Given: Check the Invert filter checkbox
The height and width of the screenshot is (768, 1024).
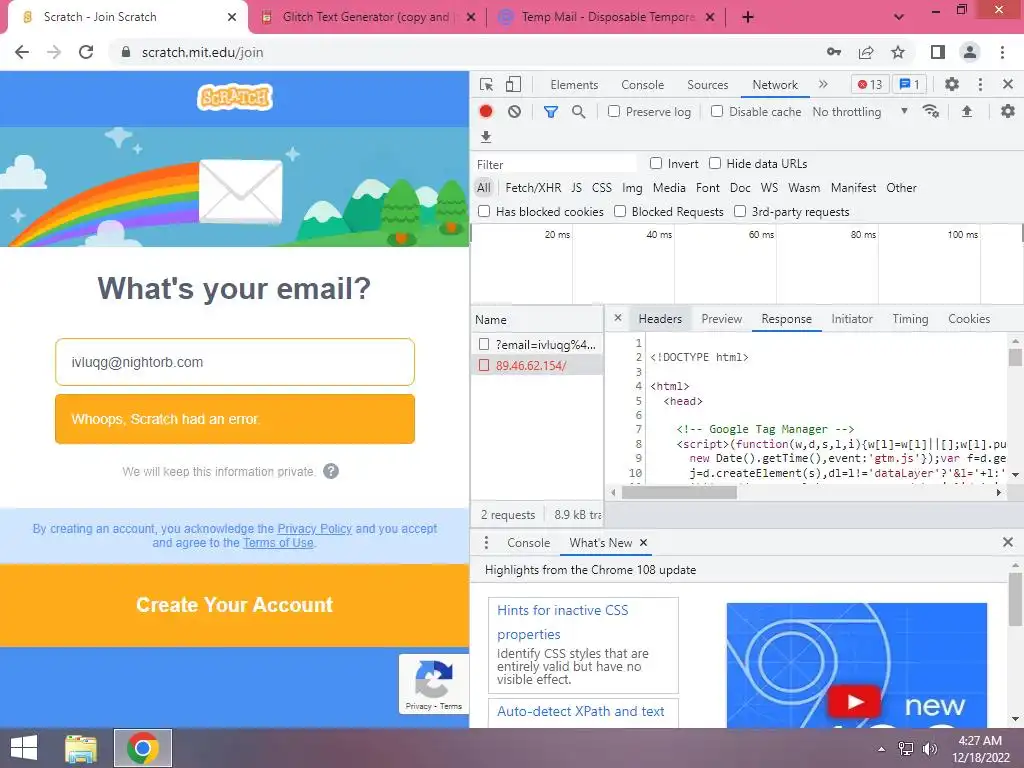Looking at the screenshot, I should click(x=656, y=163).
